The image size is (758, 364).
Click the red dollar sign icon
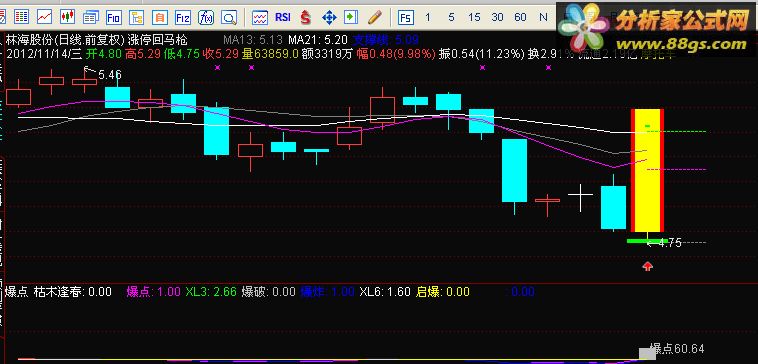(x=306, y=18)
